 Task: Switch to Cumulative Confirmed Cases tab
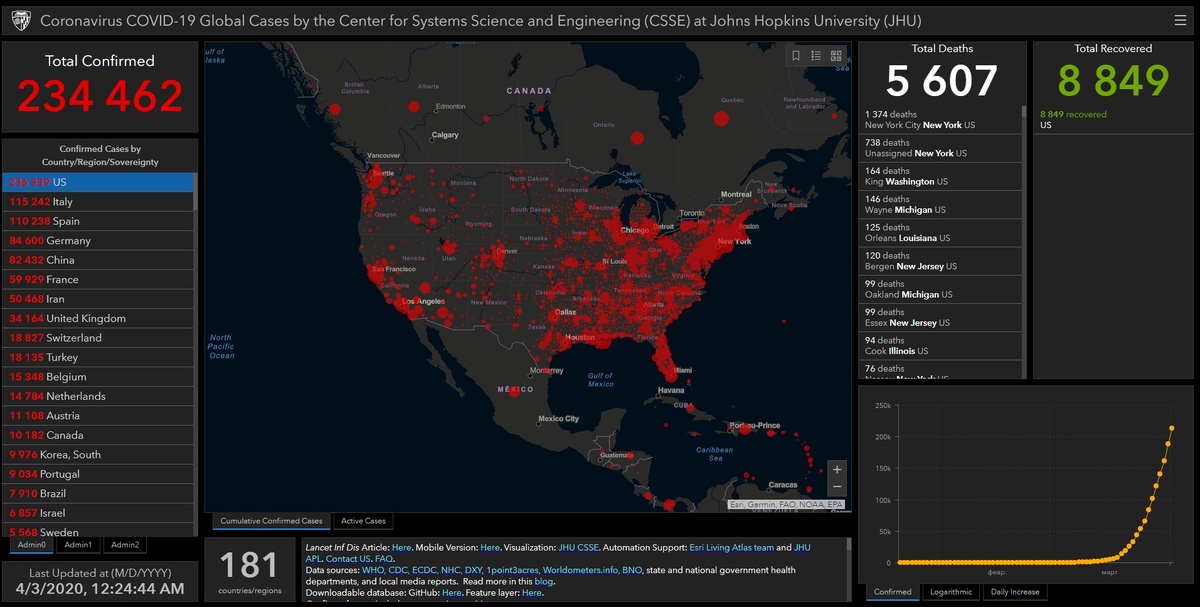click(272, 521)
